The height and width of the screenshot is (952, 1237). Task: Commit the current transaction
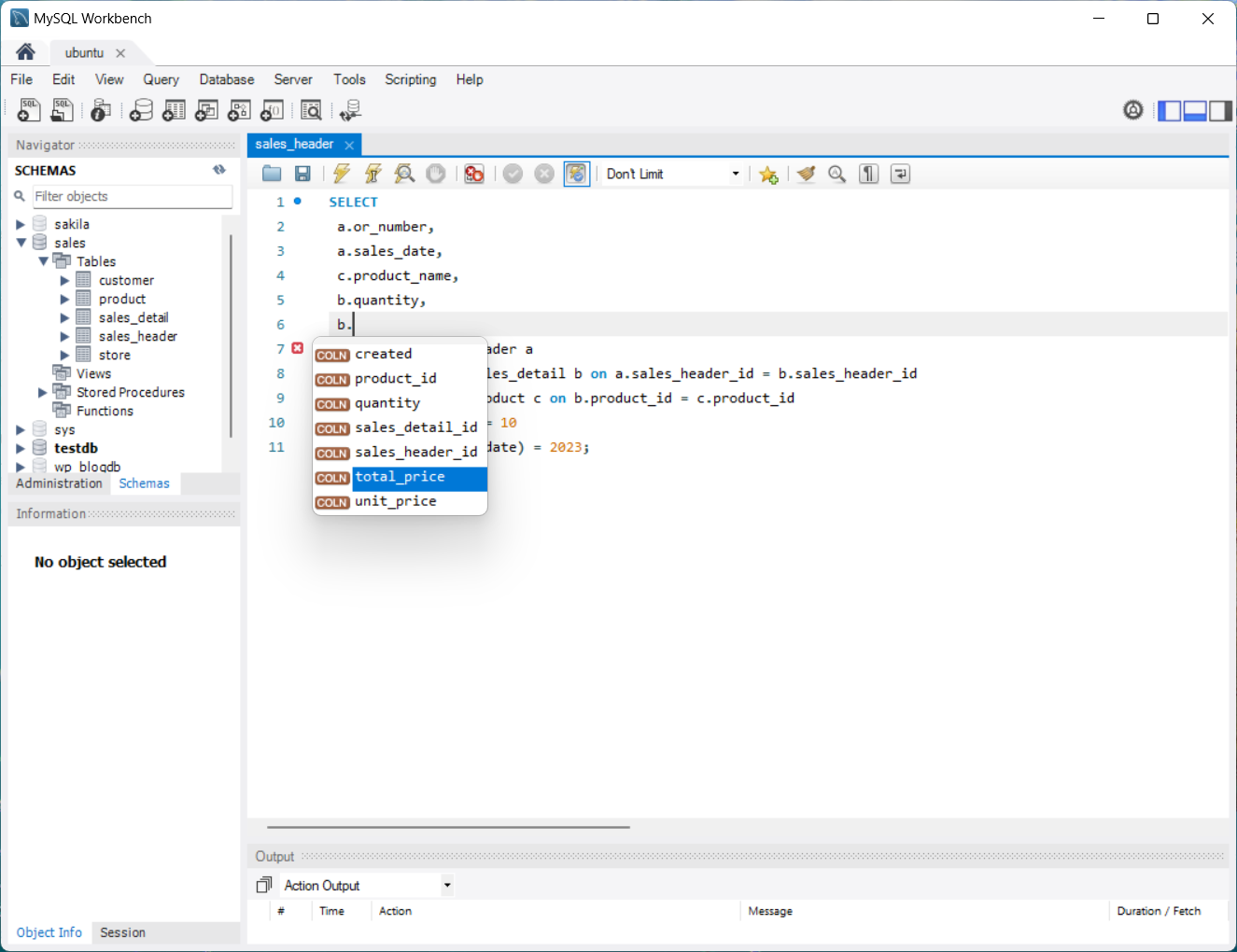point(513,174)
